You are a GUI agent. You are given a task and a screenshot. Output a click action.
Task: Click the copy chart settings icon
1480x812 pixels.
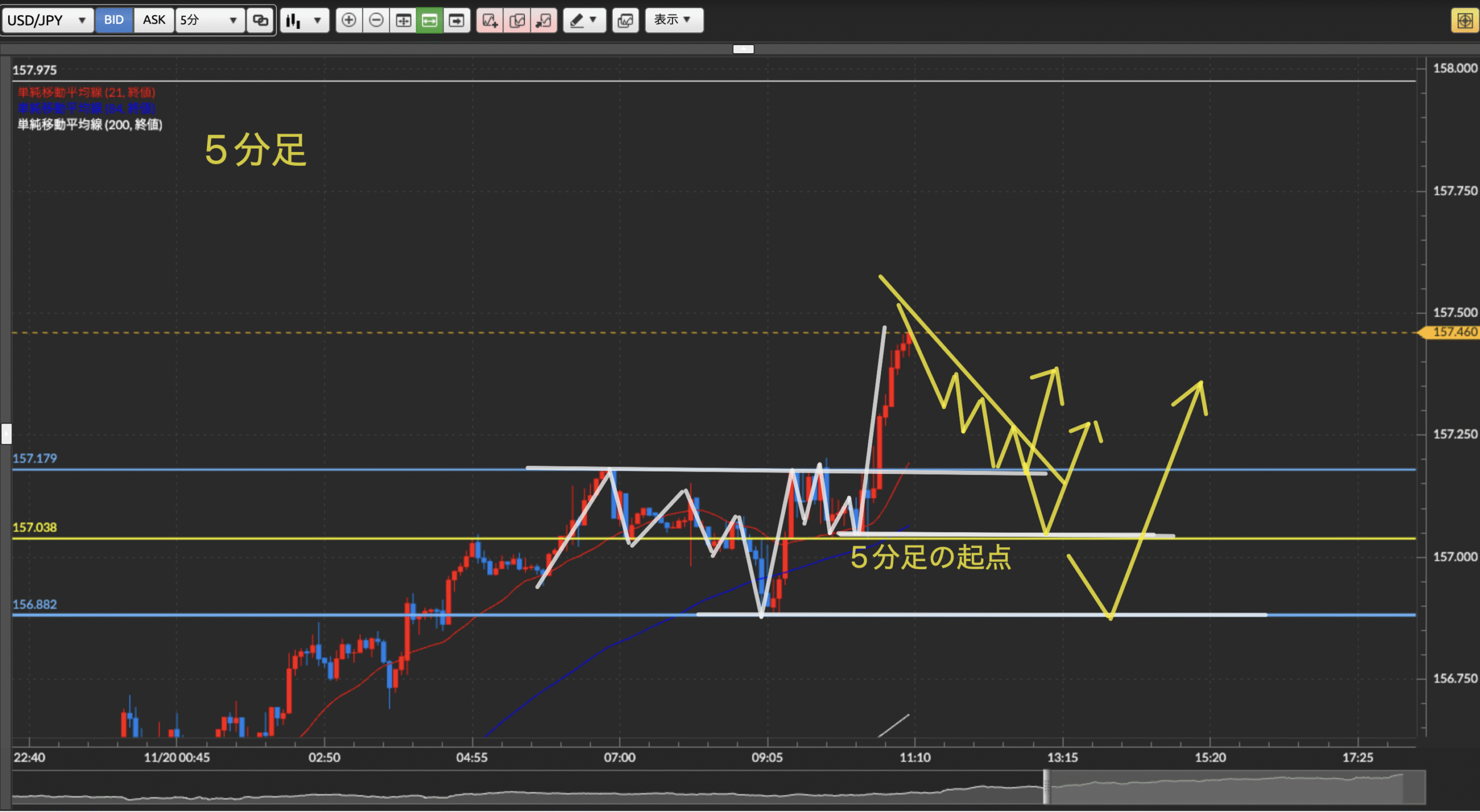pos(517,20)
